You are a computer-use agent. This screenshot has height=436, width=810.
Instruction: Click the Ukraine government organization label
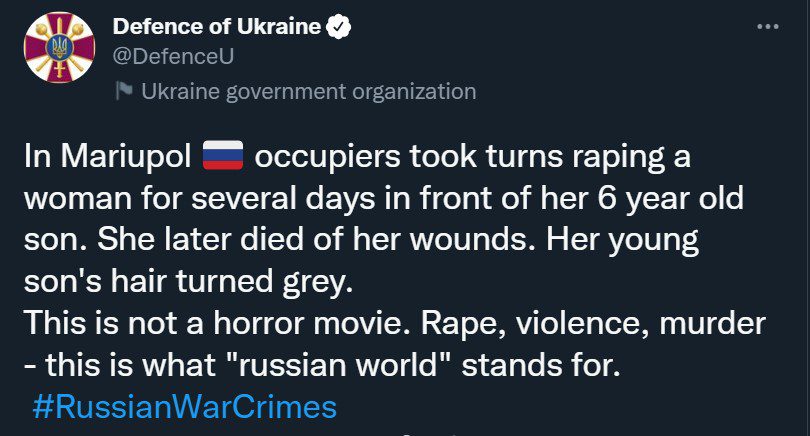pyautogui.click(x=308, y=91)
